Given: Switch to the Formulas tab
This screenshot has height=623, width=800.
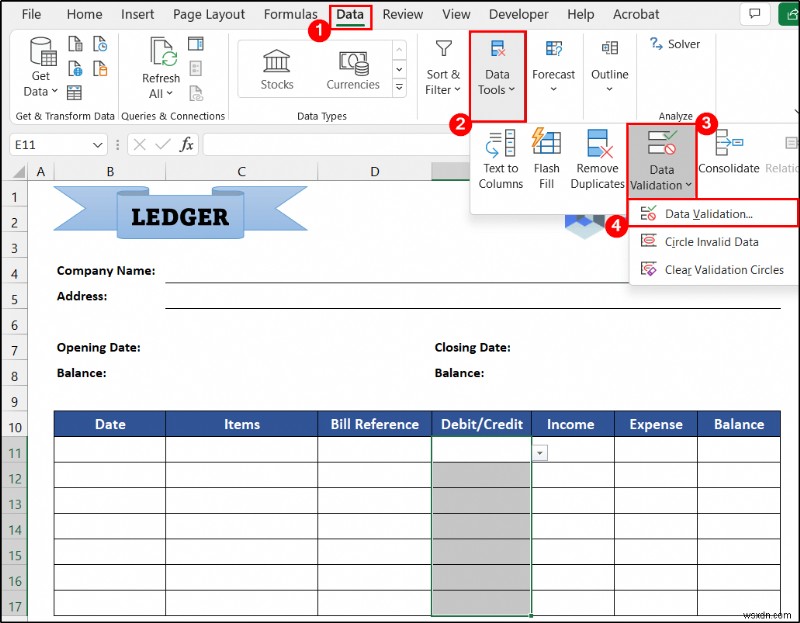Looking at the screenshot, I should click(291, 14).
